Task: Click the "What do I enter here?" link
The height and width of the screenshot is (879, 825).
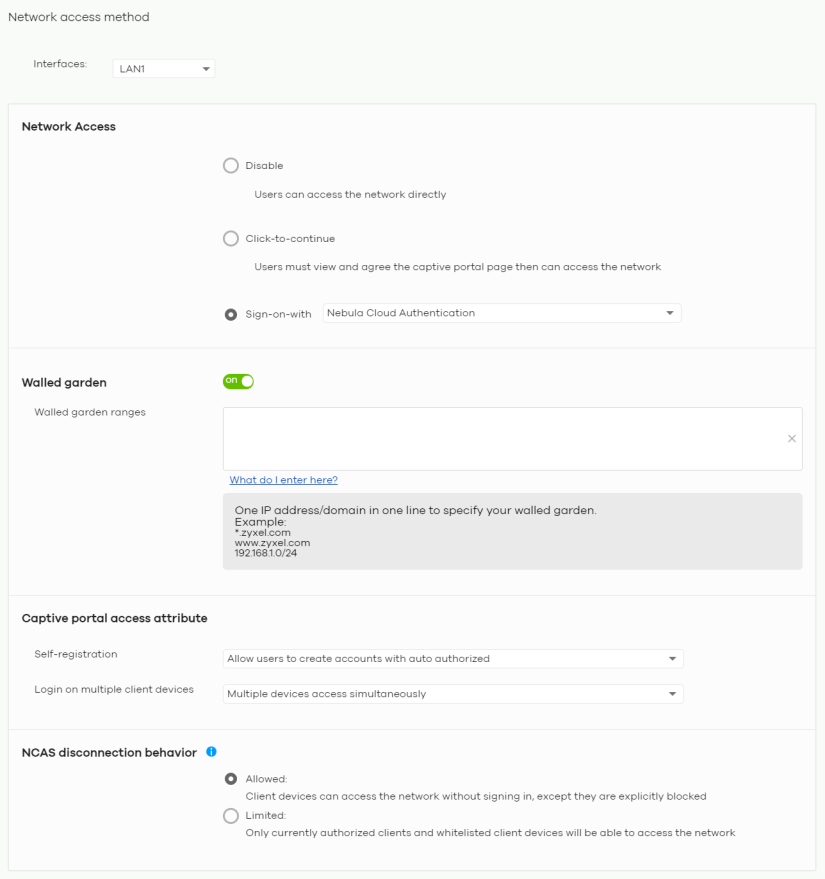Action: [x=283, y=480]
